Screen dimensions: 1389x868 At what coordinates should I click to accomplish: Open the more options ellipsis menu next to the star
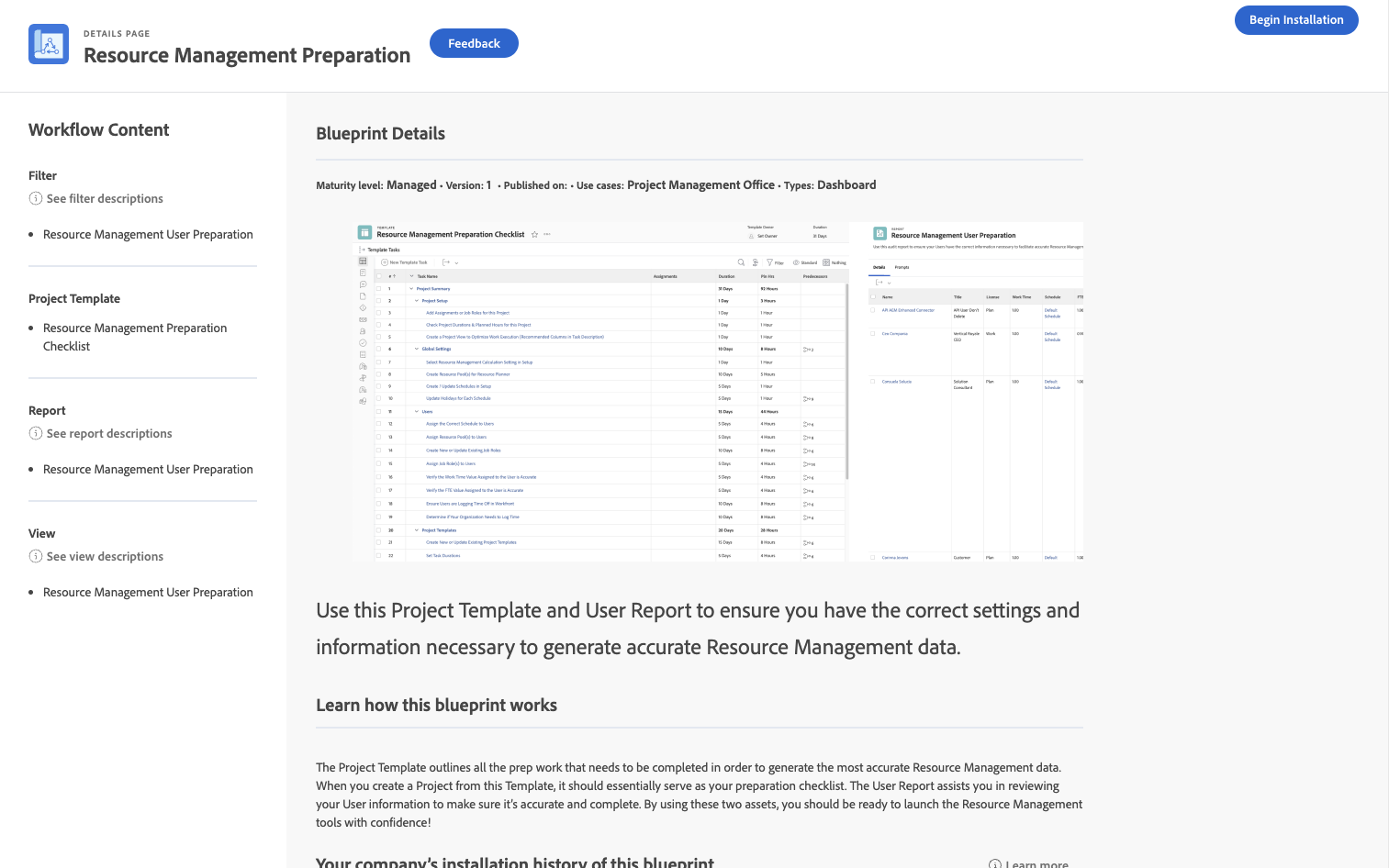pos(546,234)
